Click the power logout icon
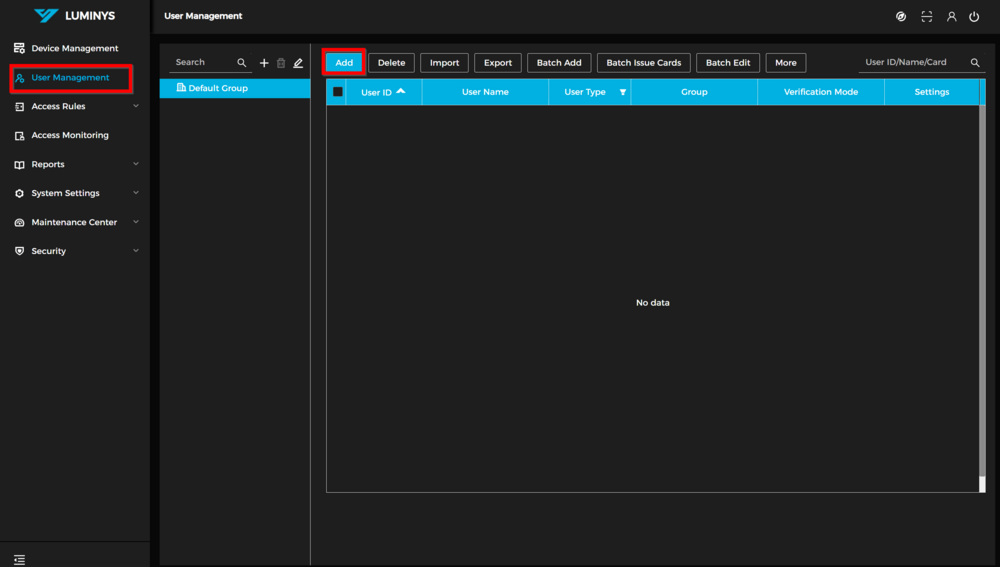This screenshot has height=567, width=1000. pyautogui.click(x=974, y=17)
